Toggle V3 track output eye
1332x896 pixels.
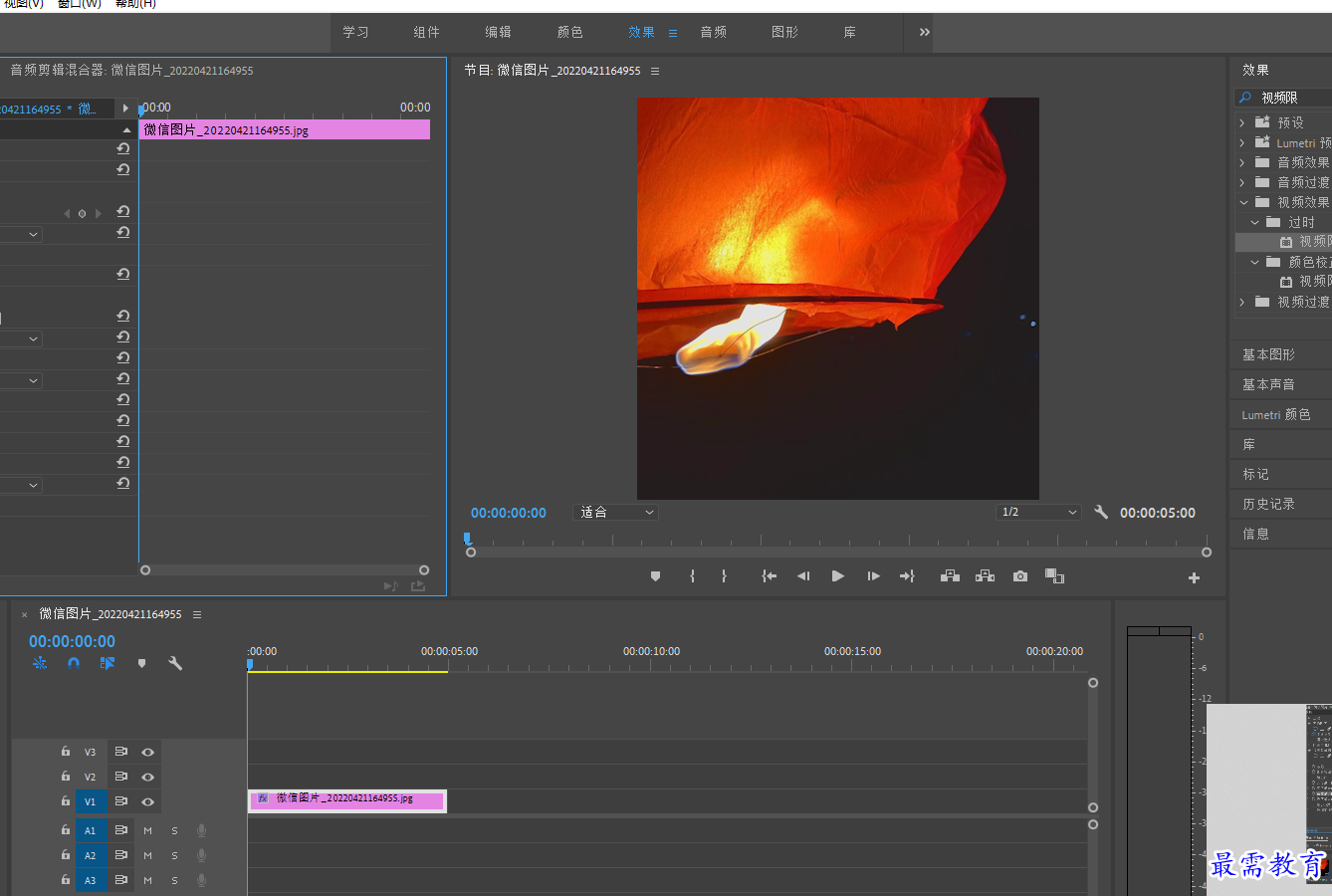(147, 752)
